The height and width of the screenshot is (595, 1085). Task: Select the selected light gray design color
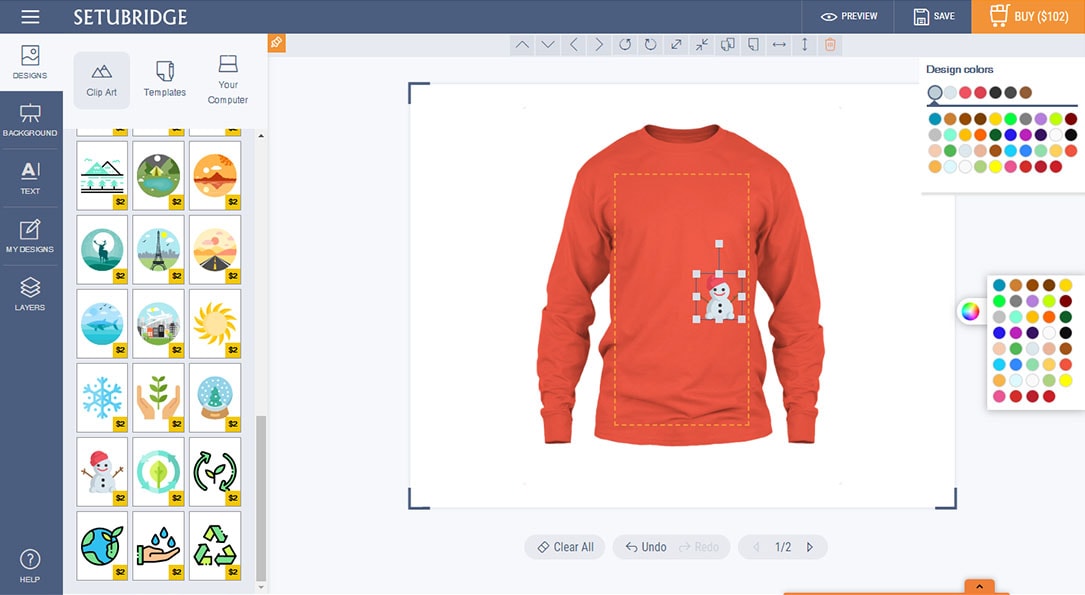pyautogui.click(x=935, y=93)
